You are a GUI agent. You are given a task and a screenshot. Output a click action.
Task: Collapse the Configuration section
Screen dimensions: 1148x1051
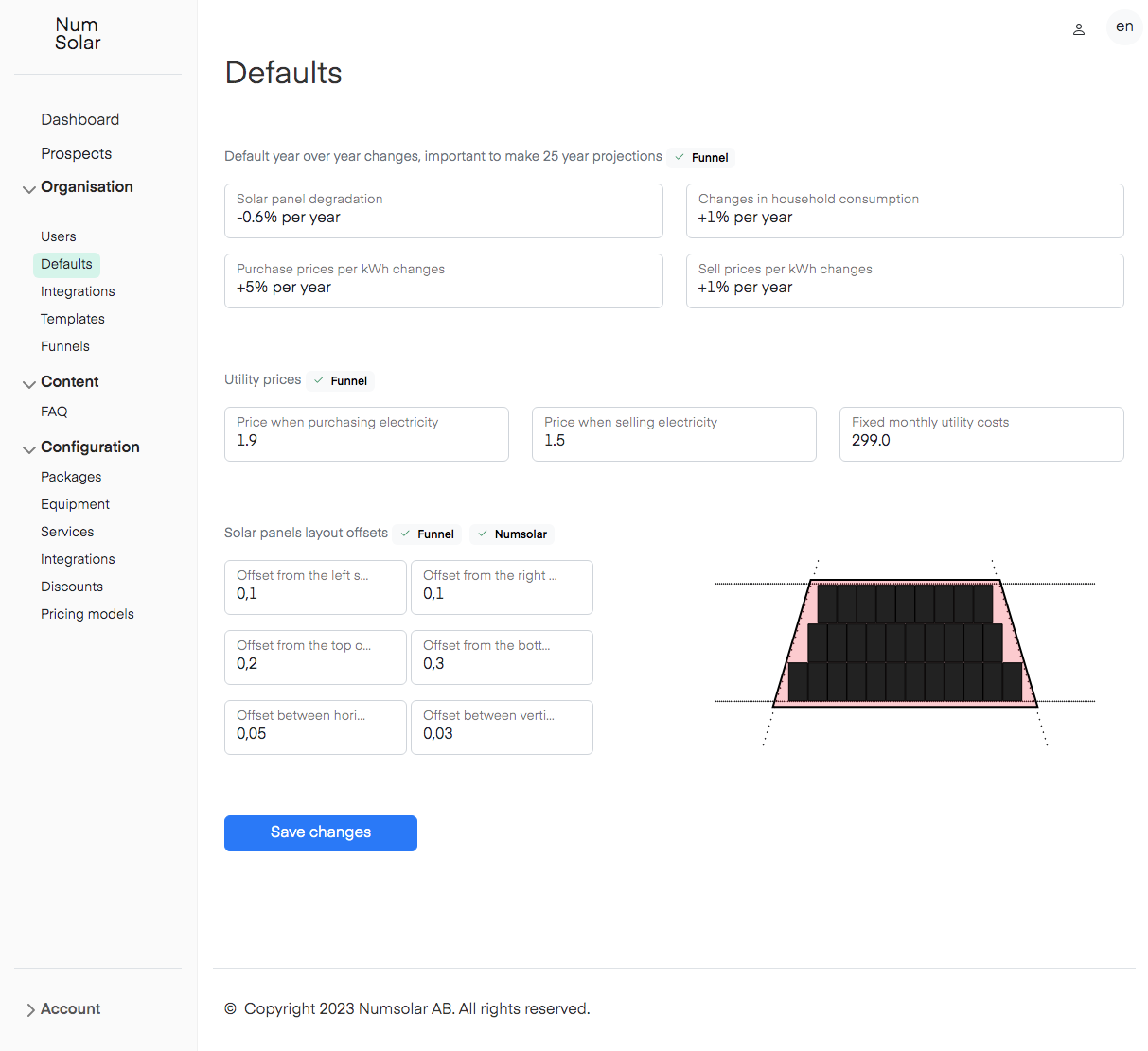point(82,447)
